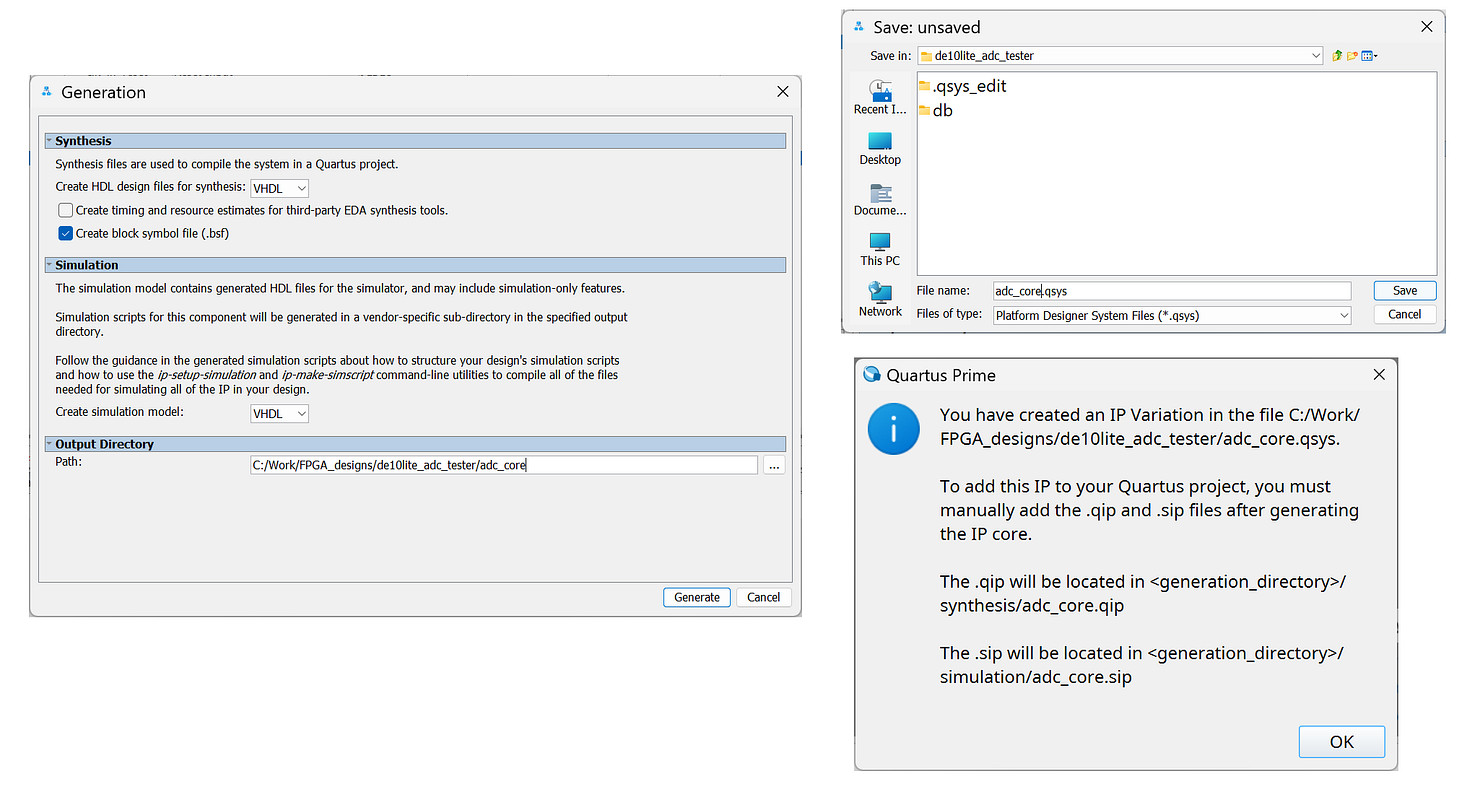Viewport: 1480px width, 787px height.
Task: Collapse the Synthesis section
Action: 49,141
